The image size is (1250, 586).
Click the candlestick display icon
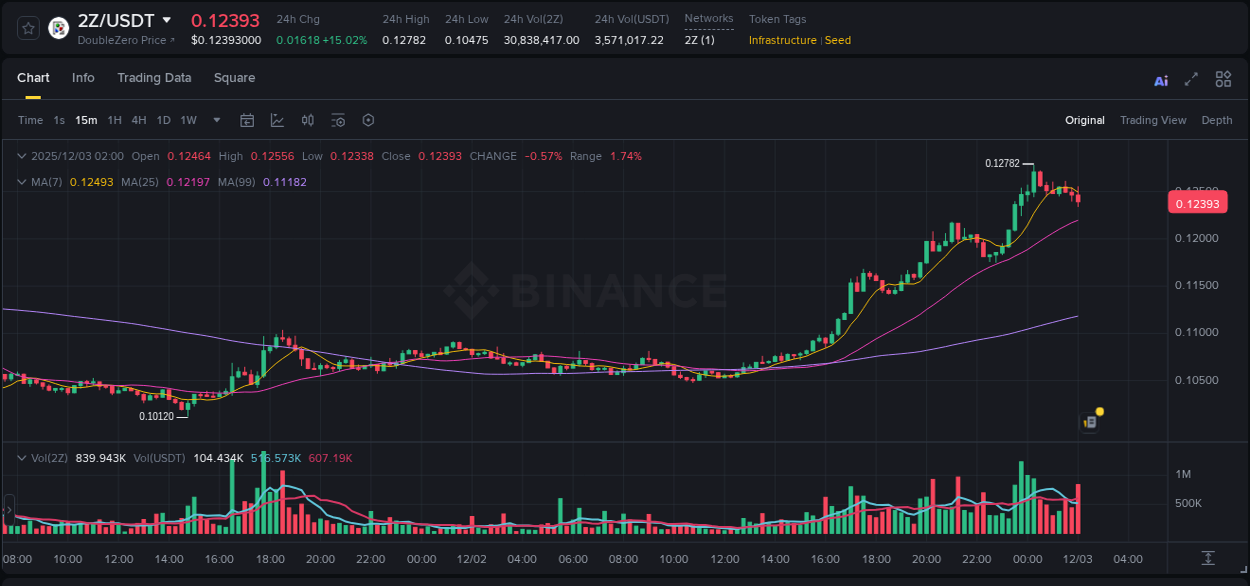[307, 120]
